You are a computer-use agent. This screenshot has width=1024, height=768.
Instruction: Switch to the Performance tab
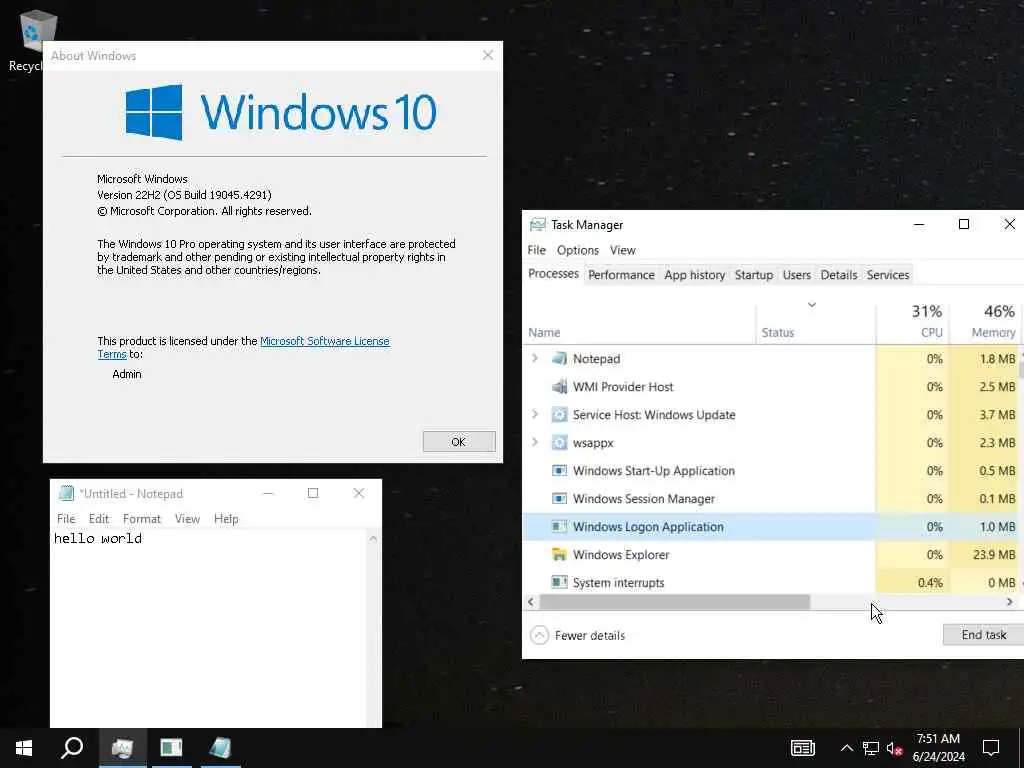(621, 275)
